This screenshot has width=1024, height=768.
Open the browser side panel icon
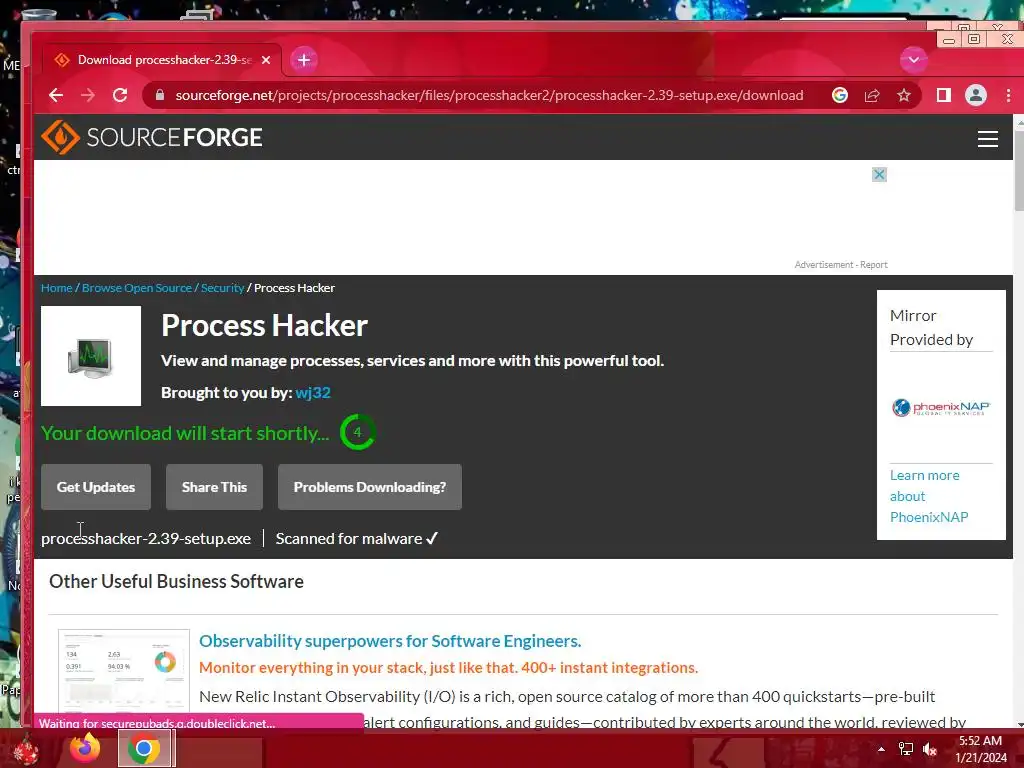(944, 95)
